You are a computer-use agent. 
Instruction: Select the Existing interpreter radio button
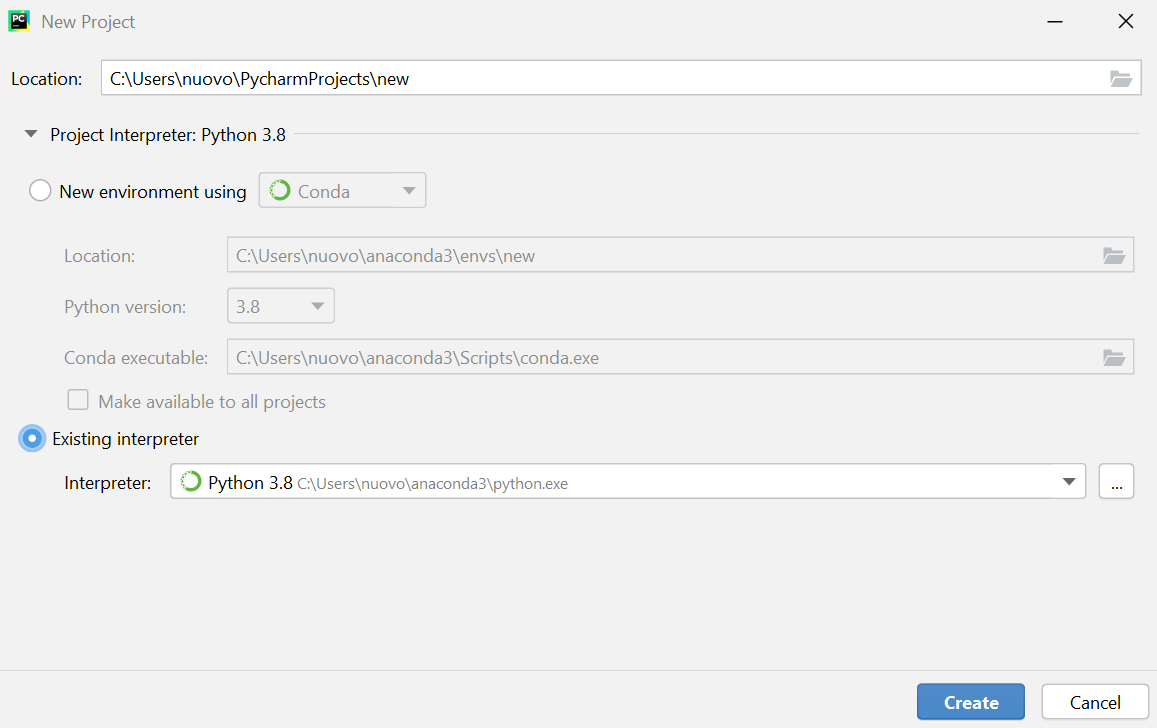[31, 438]
